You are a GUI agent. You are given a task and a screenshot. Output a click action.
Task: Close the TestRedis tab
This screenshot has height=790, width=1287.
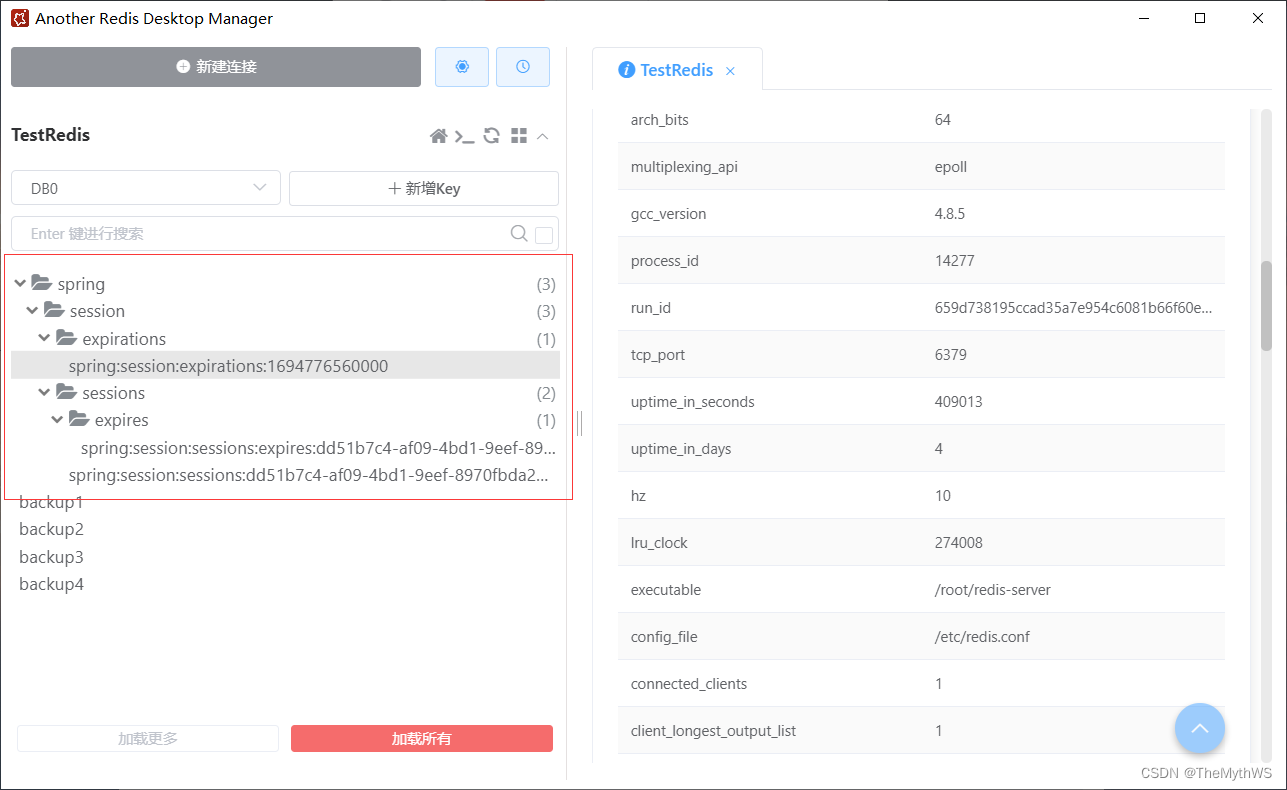730,71
